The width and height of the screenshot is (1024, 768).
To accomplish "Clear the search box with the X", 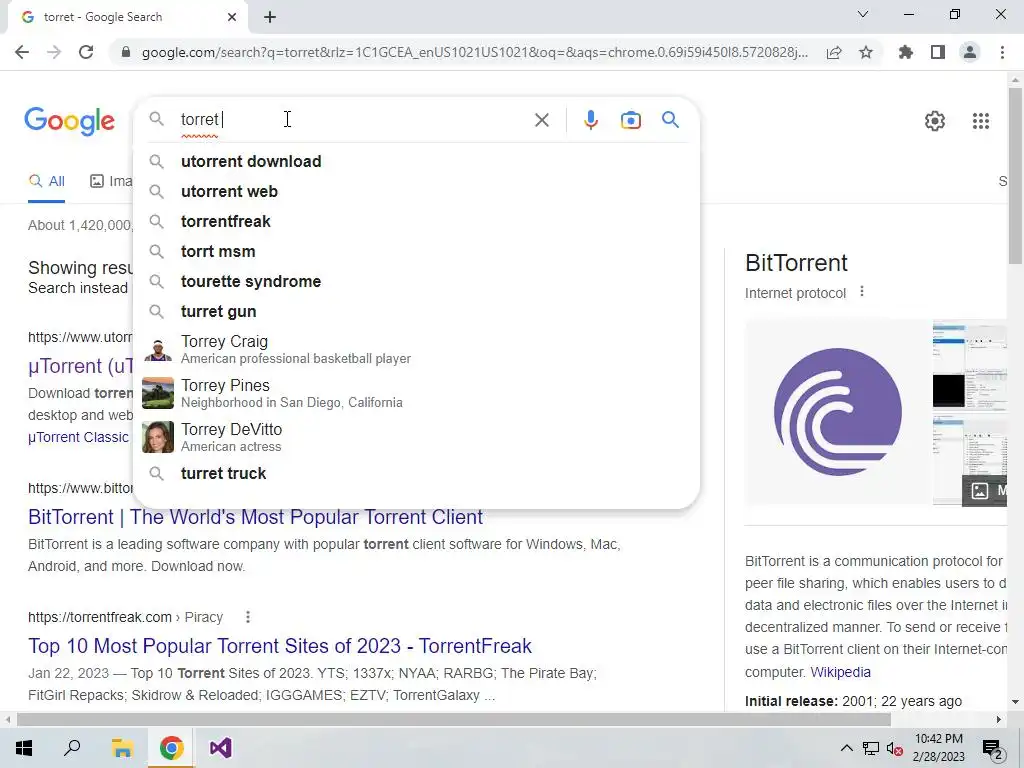I will coord(541,120).
